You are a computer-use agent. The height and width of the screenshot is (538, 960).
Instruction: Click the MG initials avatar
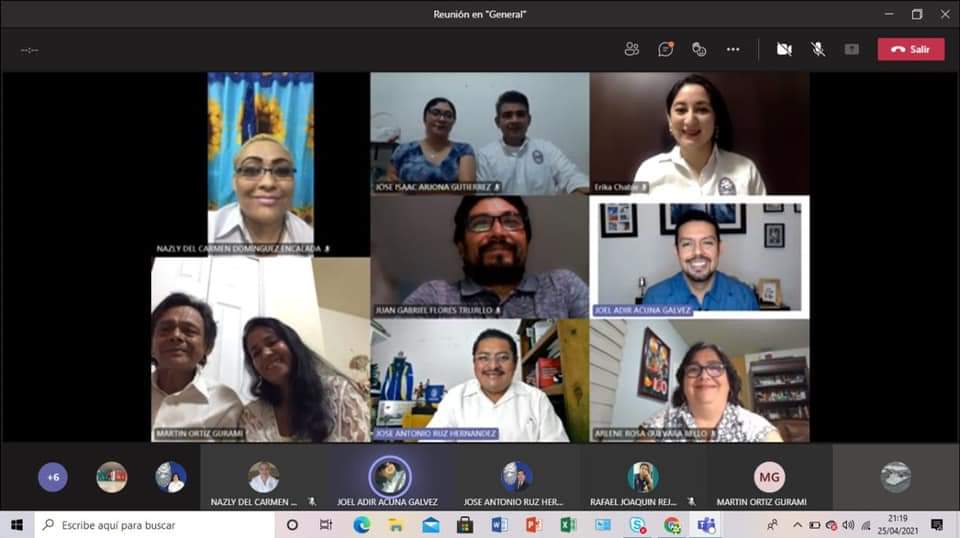point(769,477)
